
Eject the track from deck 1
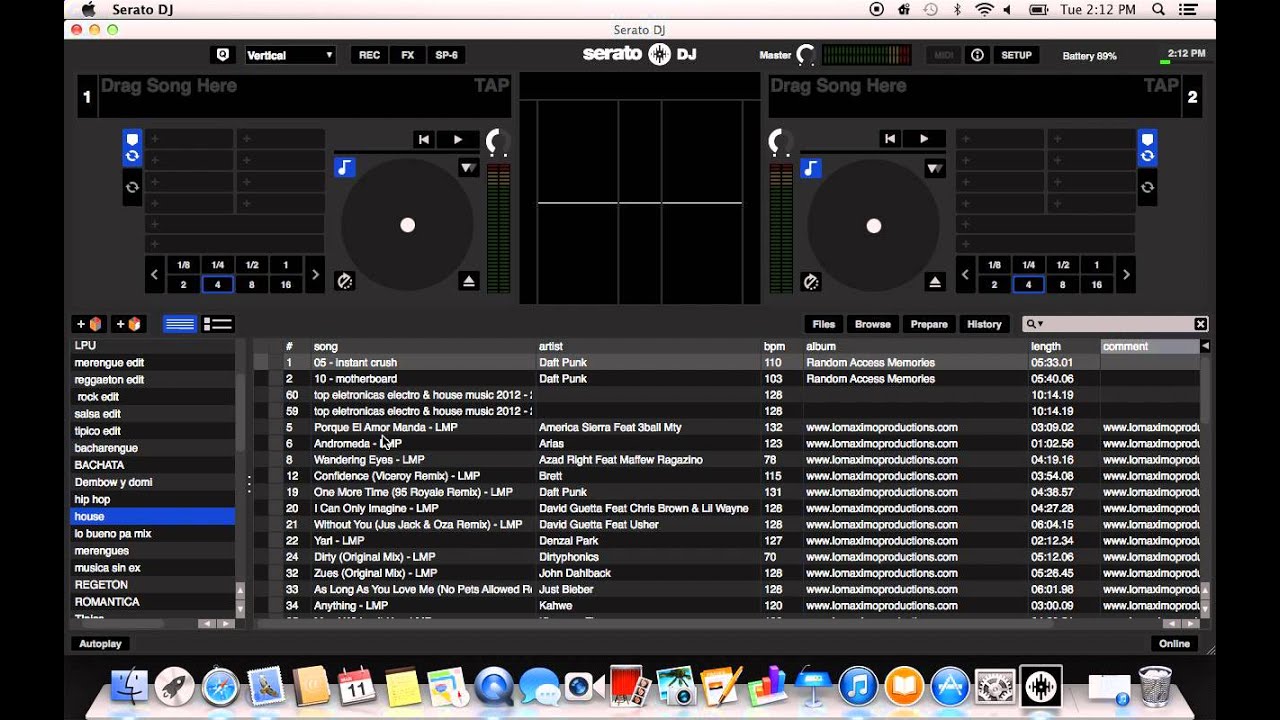click(x=469, y=281)
